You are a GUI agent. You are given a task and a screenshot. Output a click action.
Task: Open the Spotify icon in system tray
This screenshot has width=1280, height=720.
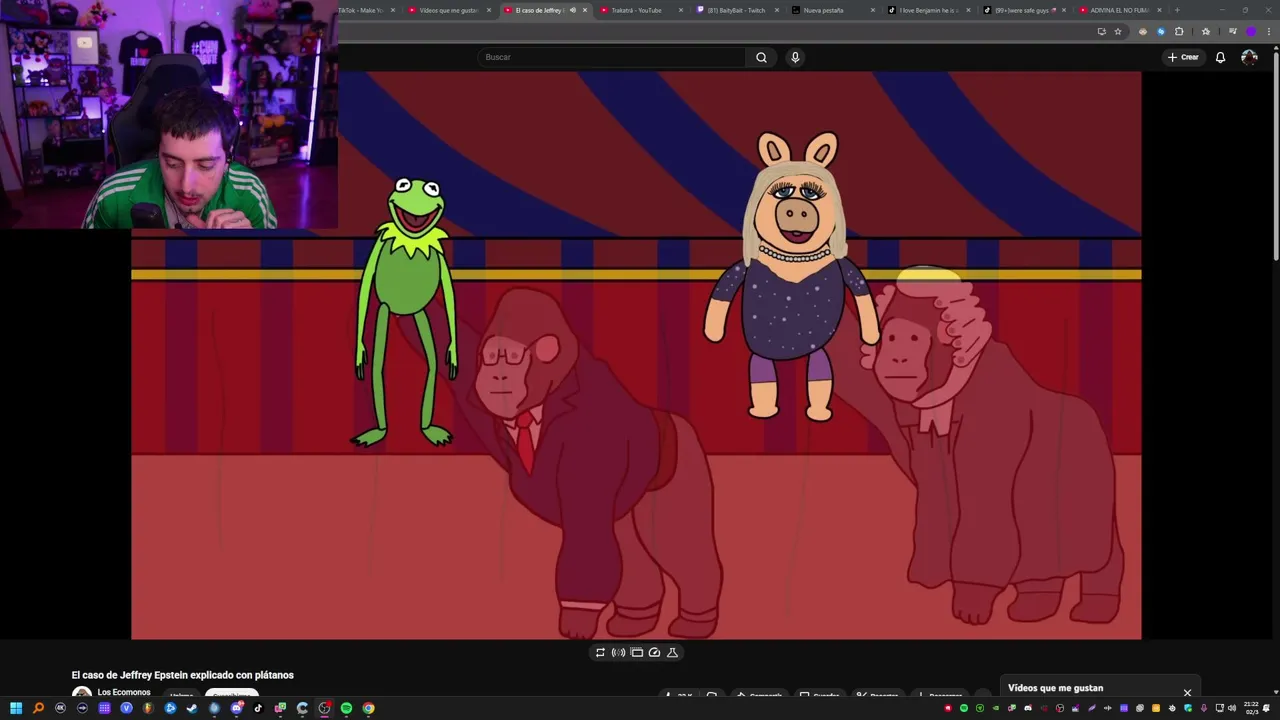click(x=964, y=708)
